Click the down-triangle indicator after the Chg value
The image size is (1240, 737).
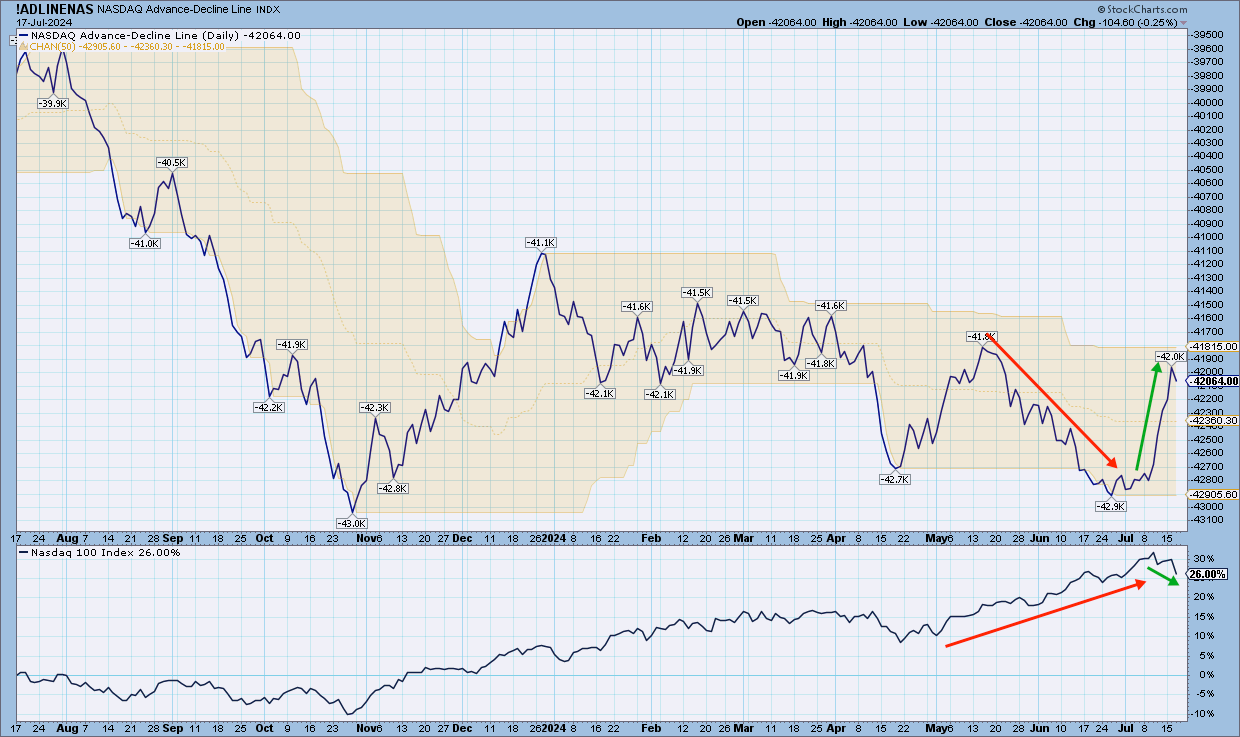(x=1183, y=22)
